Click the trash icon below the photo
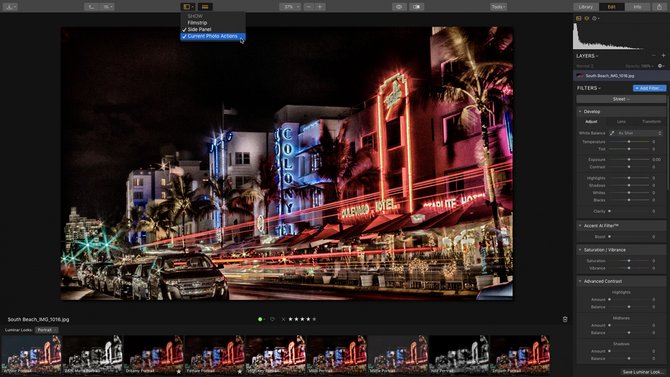 coord(565,319)
